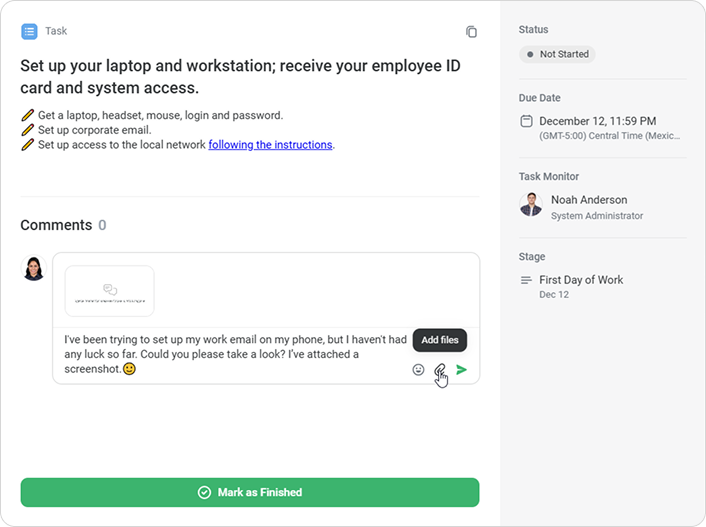Click the blue Task type icon
Image resolution: width=706 pixels, height=527 pixels.
pos(29,31)
